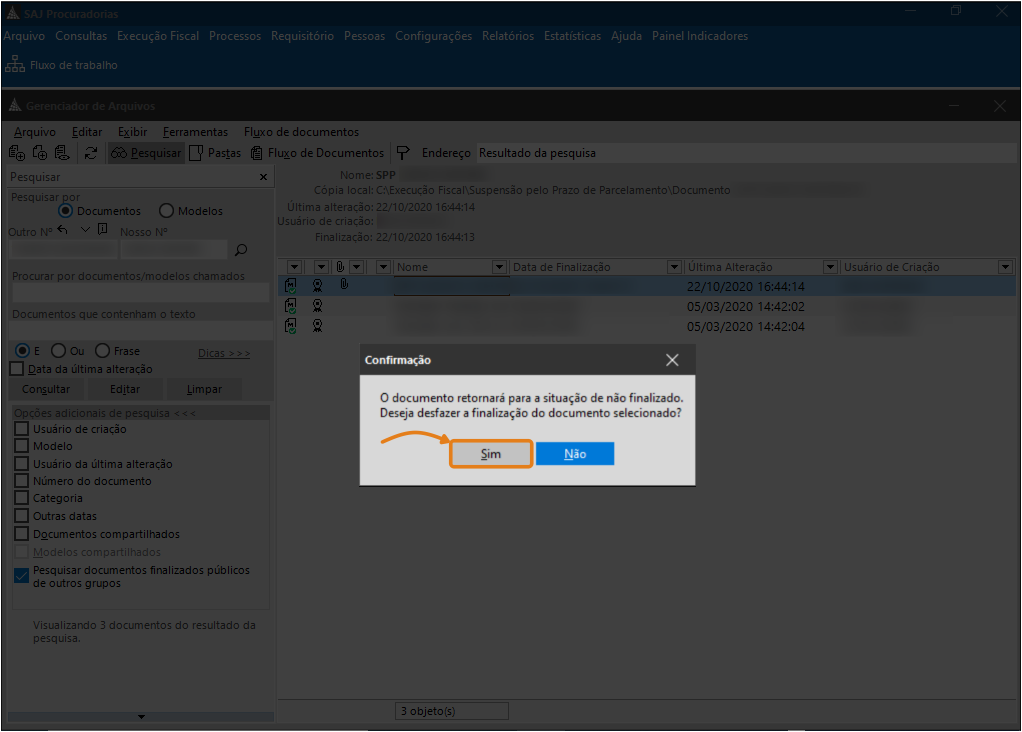Open the Nome column filter dropdown
Screen dimensions: 1022x732
(x=499, y=267)
